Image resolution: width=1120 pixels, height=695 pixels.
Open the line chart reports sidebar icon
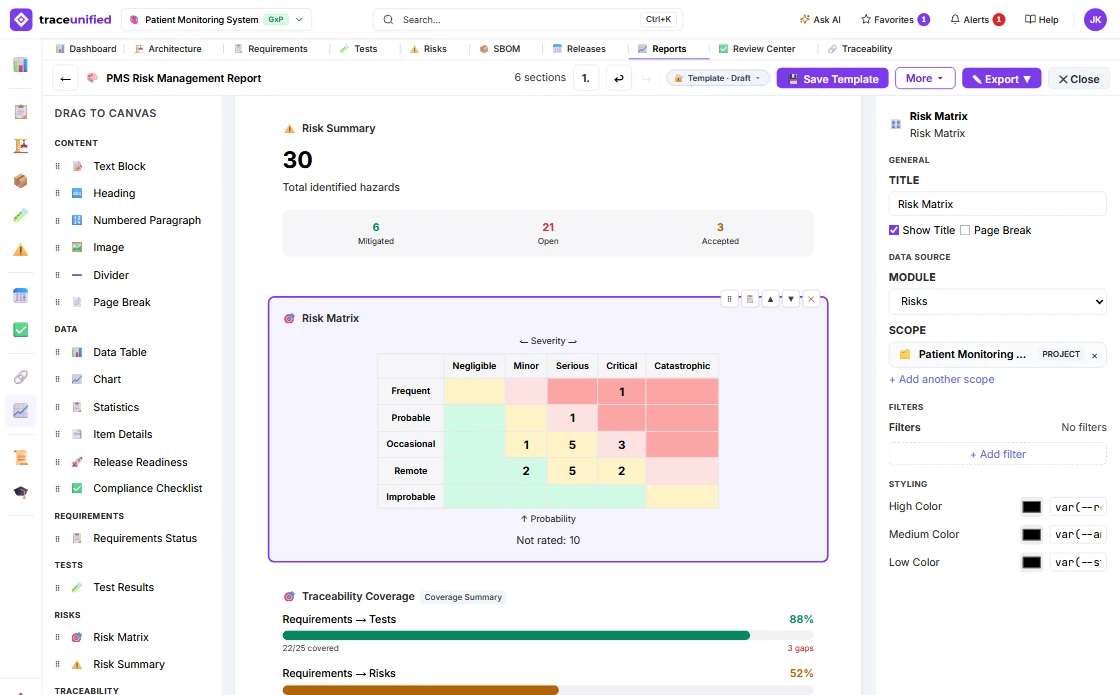coord(21,411)
